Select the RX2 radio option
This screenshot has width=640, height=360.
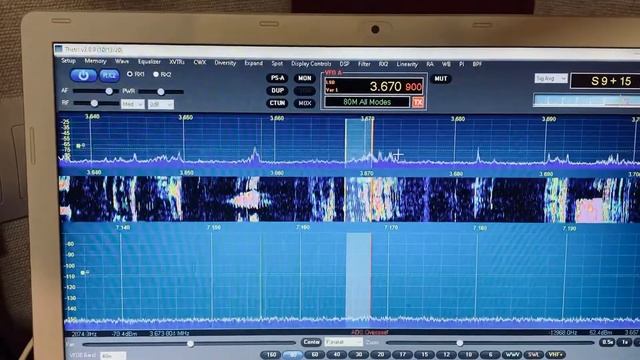pos(162,74)
